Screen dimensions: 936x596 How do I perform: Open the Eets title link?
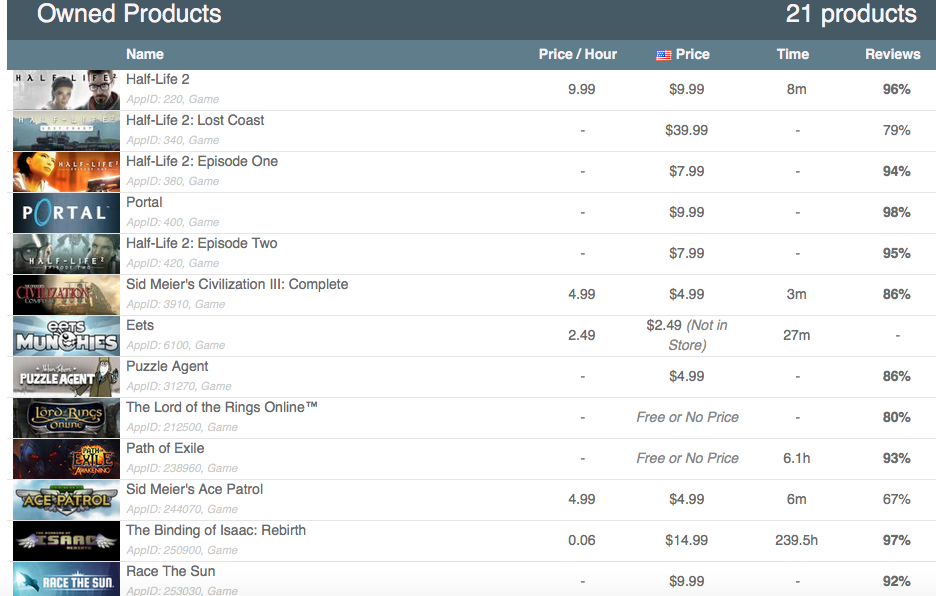click(x=140, y=325)
